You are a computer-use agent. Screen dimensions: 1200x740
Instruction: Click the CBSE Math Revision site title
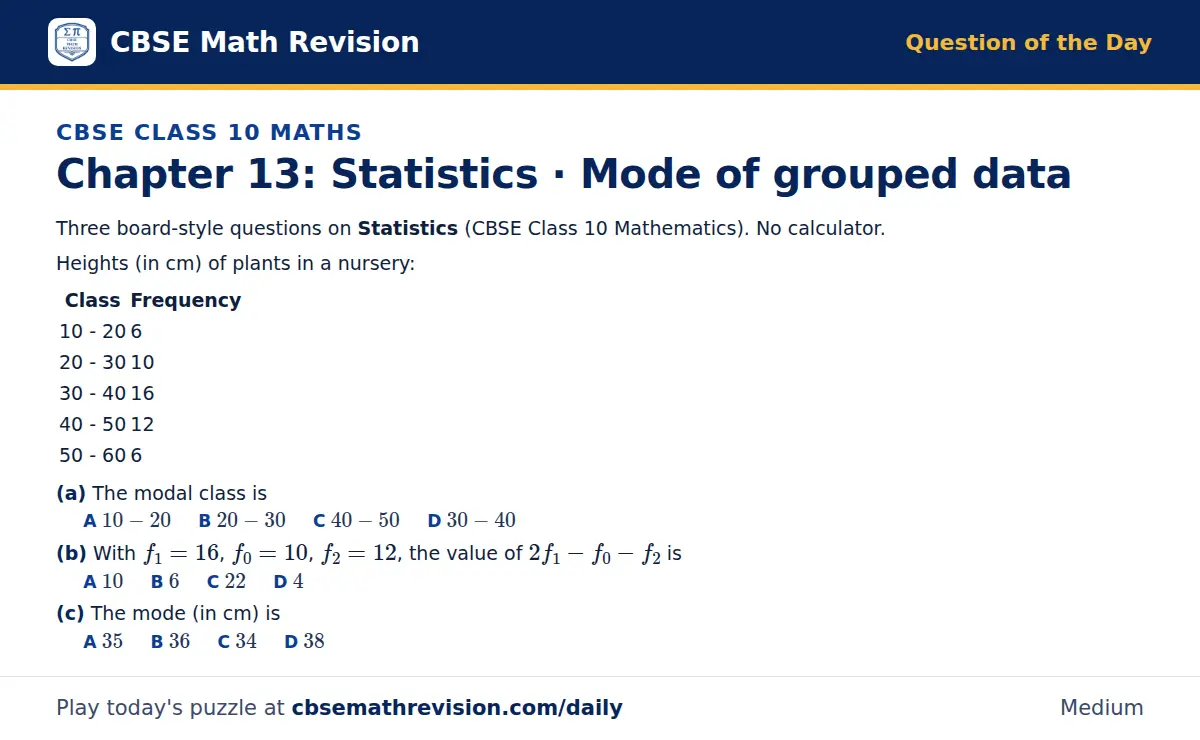point(264,42)
